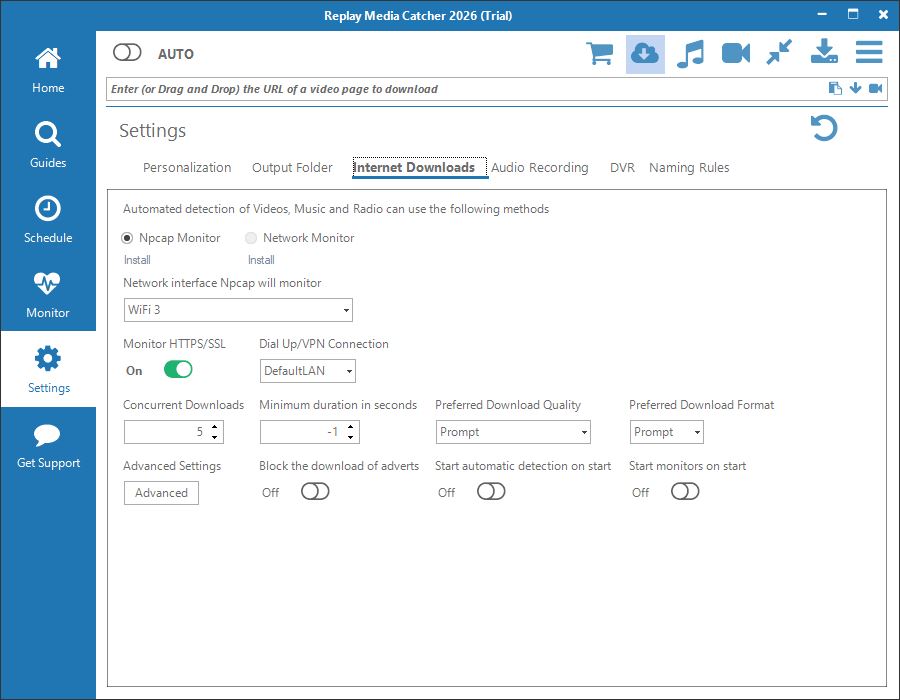This screenshot has width=900, height=700.
Task: Enable Block the download of adverts
Action: [315, 492]
